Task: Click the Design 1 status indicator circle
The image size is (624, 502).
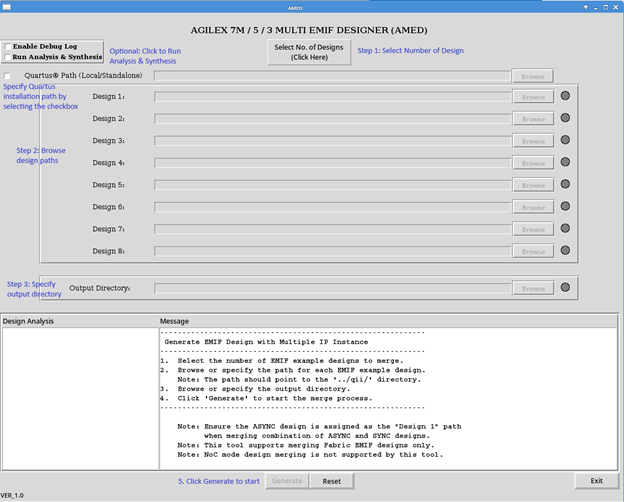Action: click(x=565, y=96)
